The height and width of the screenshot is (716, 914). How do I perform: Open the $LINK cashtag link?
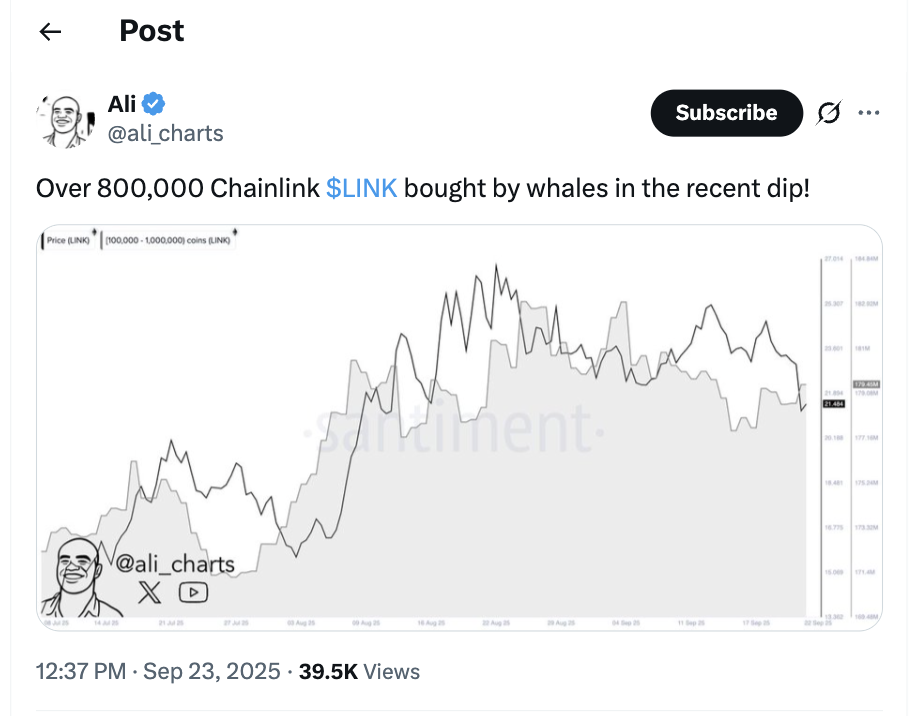tap(361, 188)
